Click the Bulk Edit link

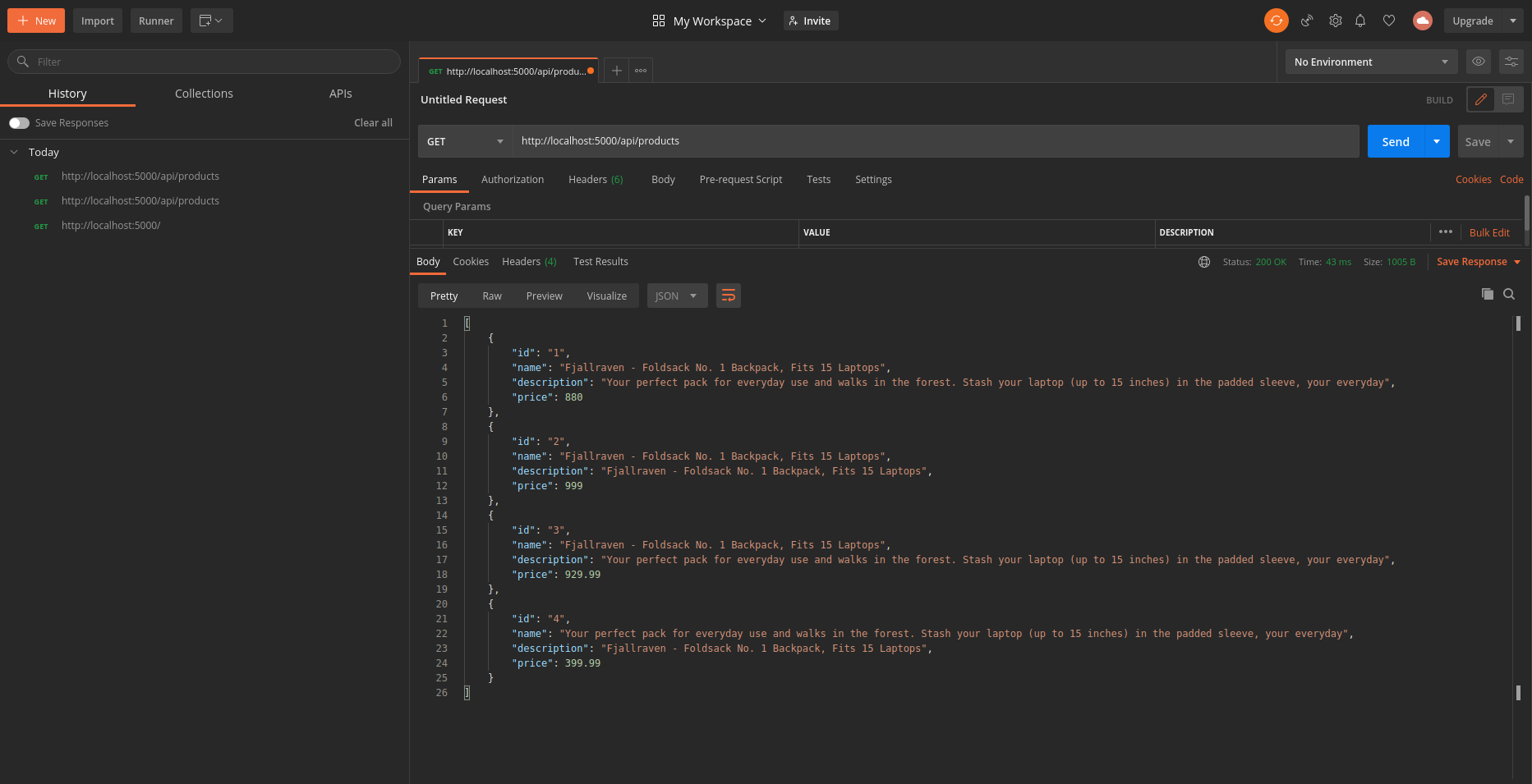[x=1488, y=232]
